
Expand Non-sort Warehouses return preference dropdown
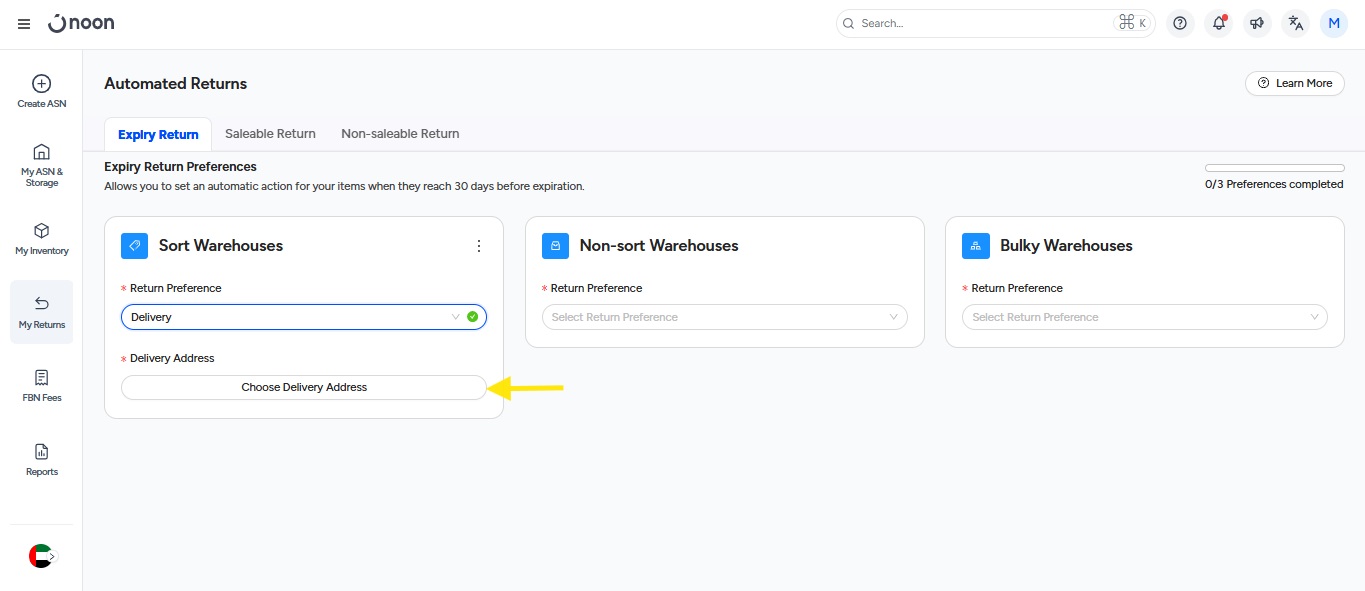point(724,317)
